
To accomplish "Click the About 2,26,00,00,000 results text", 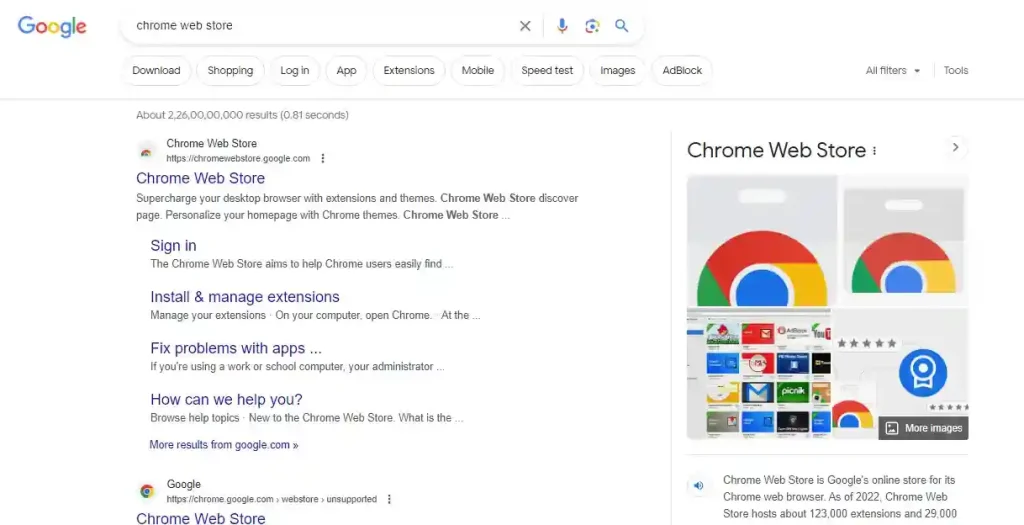I will (242, 115).
